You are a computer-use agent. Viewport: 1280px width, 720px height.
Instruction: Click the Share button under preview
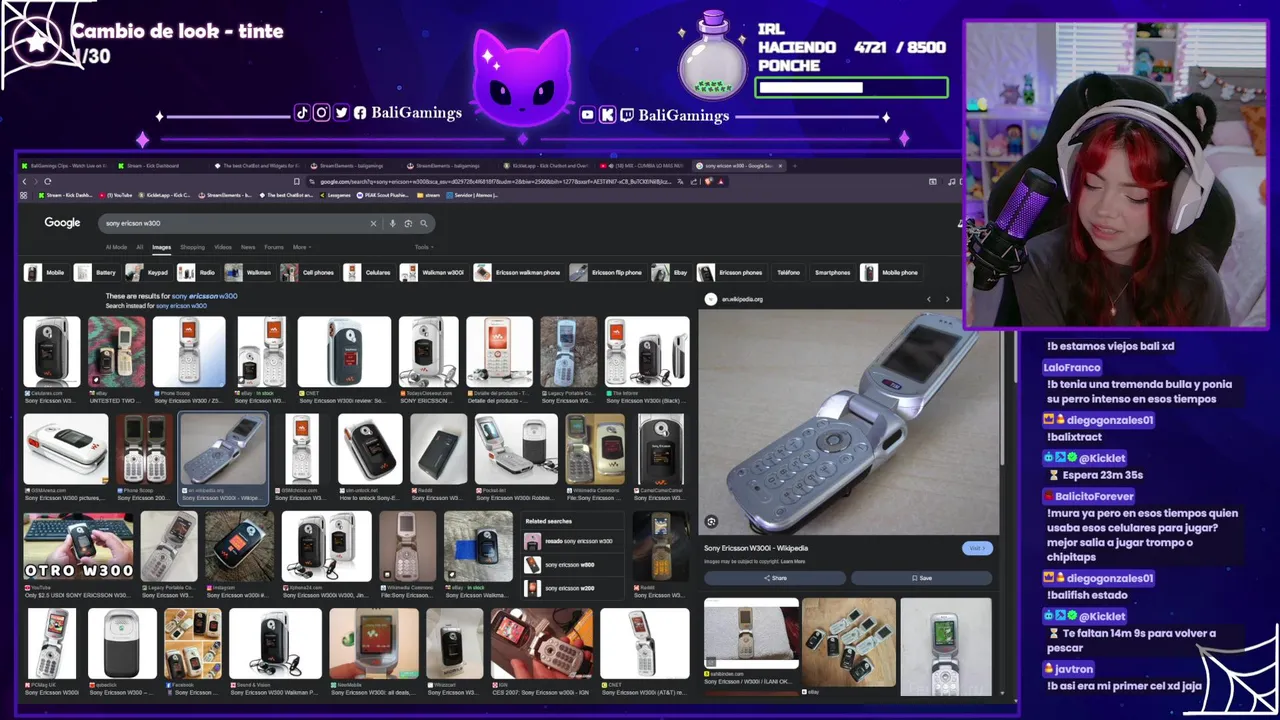(x=775, y=578)
